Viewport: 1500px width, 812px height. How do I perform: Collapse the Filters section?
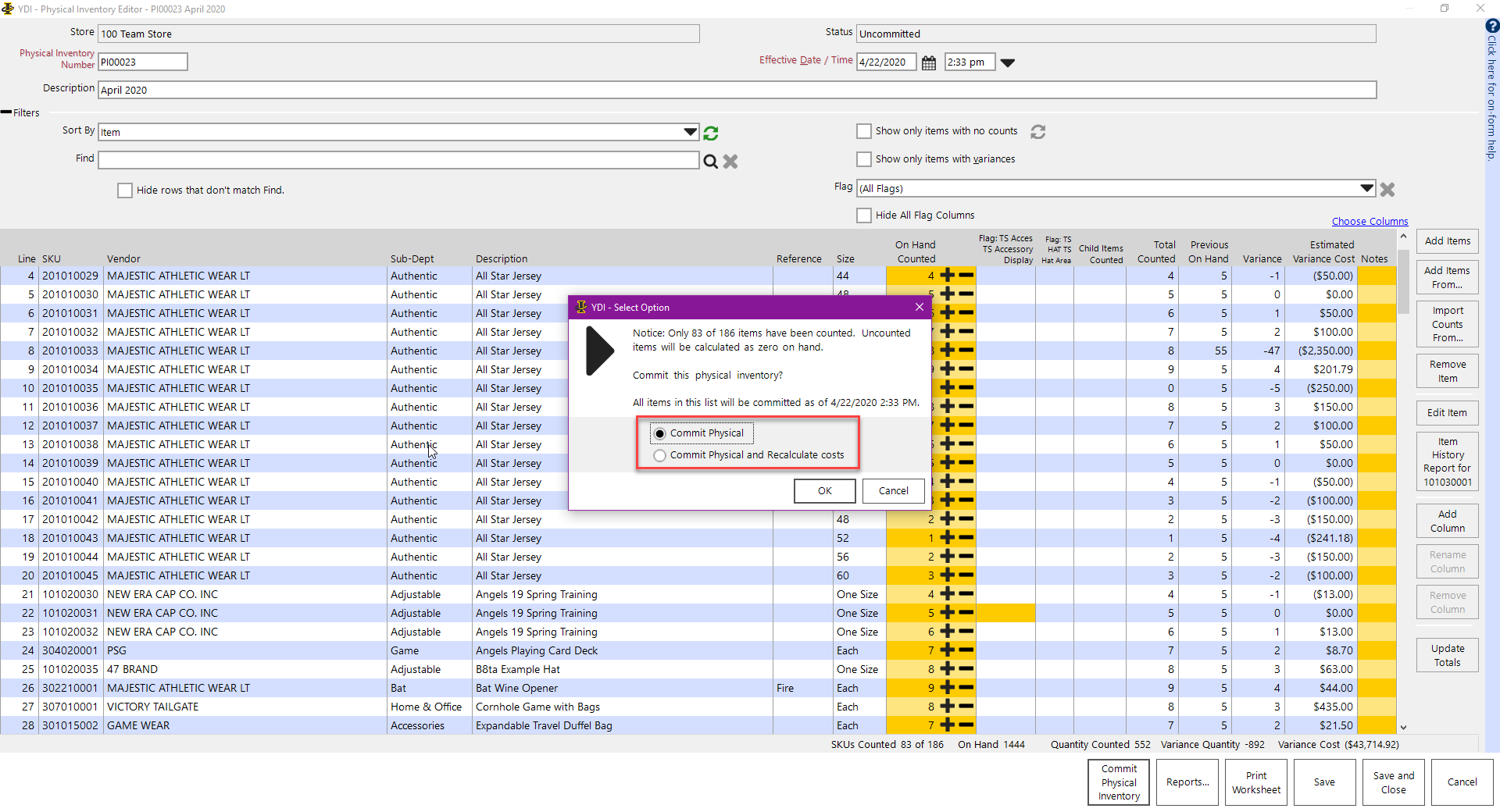7,113
